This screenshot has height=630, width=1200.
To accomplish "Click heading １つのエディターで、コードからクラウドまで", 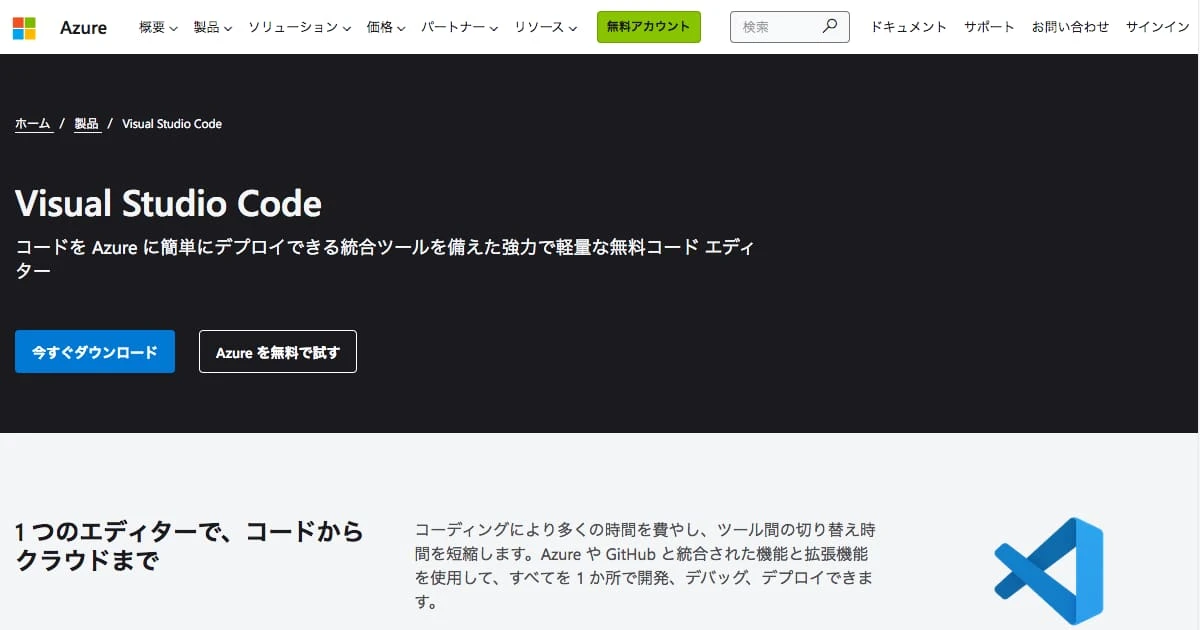I will 189,545.
